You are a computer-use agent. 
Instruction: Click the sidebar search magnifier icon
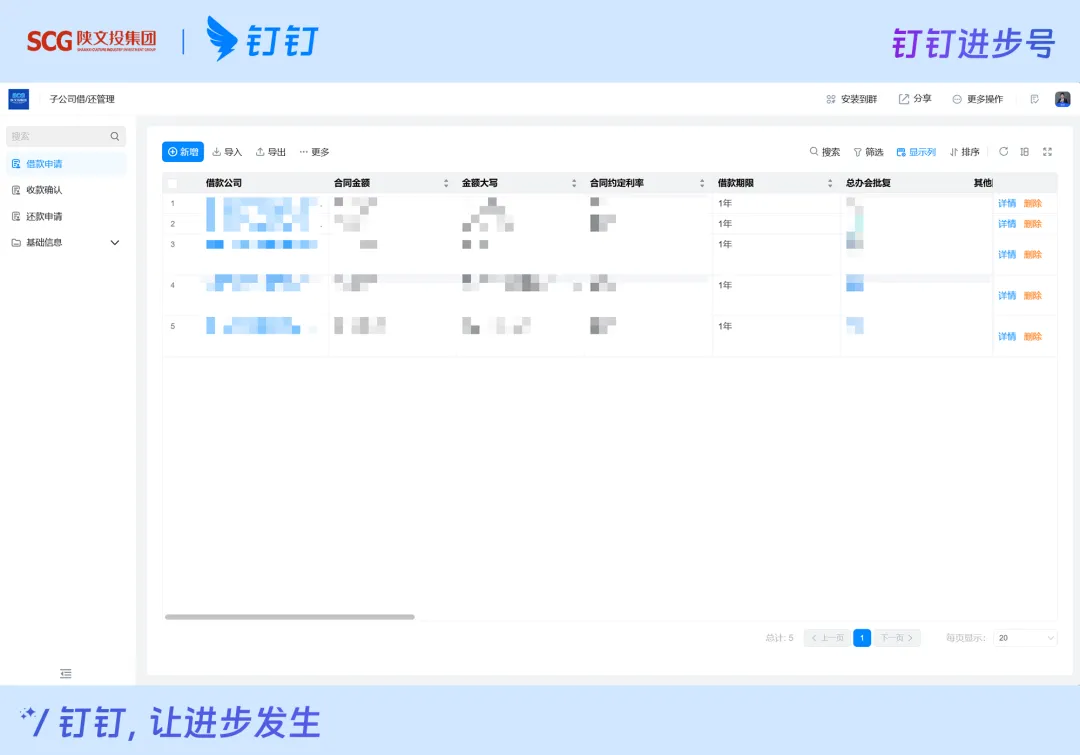pos(115,136)
